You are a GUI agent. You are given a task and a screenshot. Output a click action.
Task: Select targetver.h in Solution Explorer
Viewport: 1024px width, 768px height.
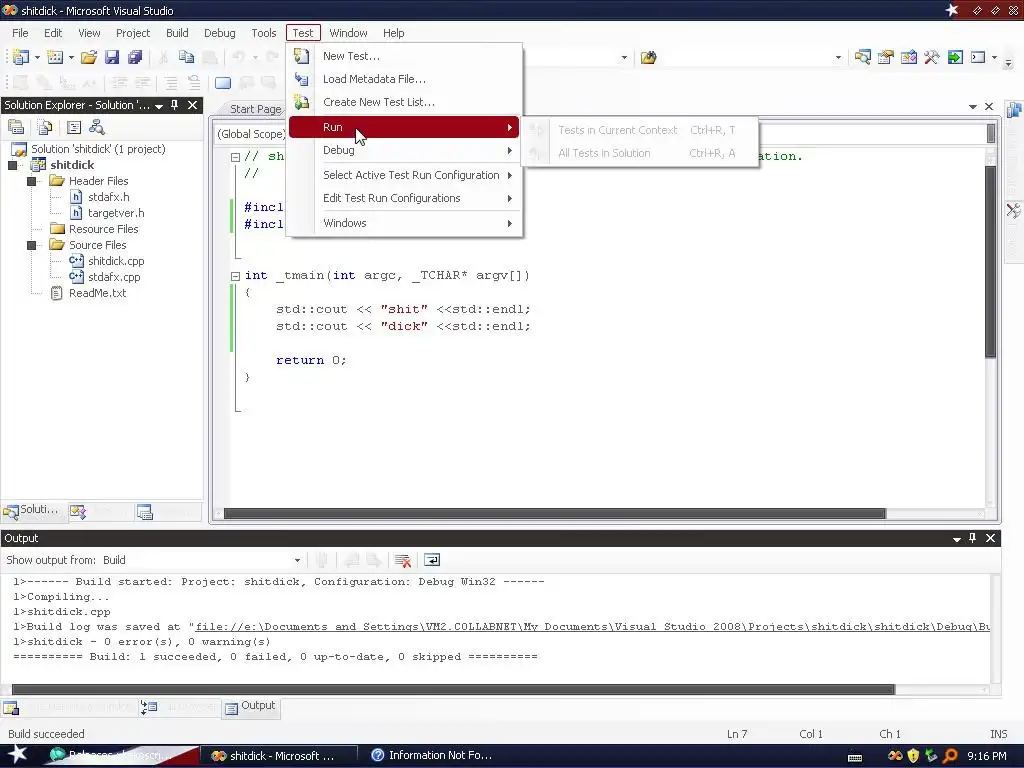click(116, 213)
